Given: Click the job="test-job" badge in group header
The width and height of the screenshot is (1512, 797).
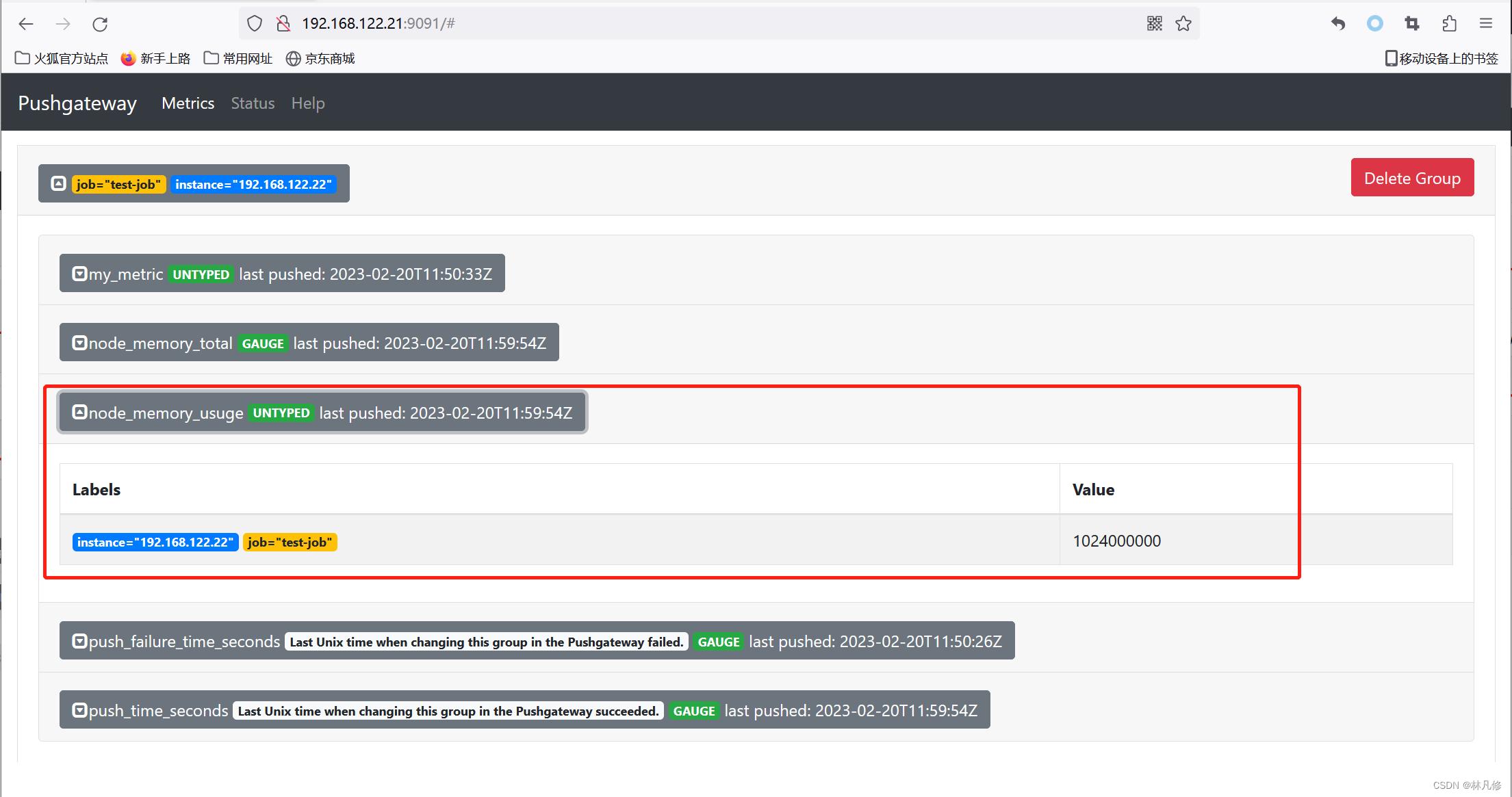Looking at the screenshot, I should tap(118, 185).
